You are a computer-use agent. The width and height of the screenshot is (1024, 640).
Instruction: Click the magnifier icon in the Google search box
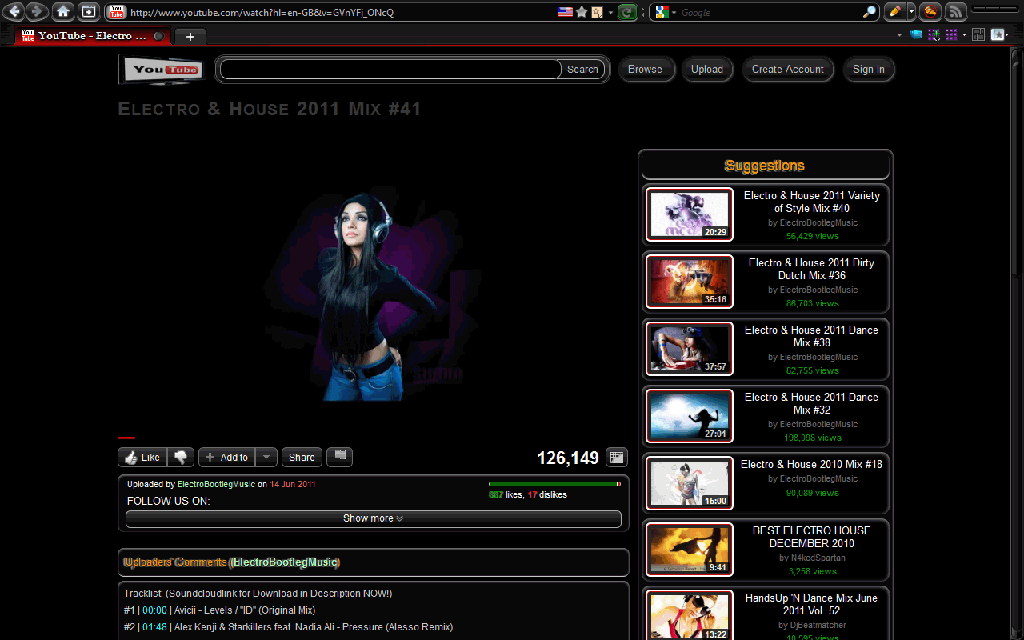tap(869, 12)
